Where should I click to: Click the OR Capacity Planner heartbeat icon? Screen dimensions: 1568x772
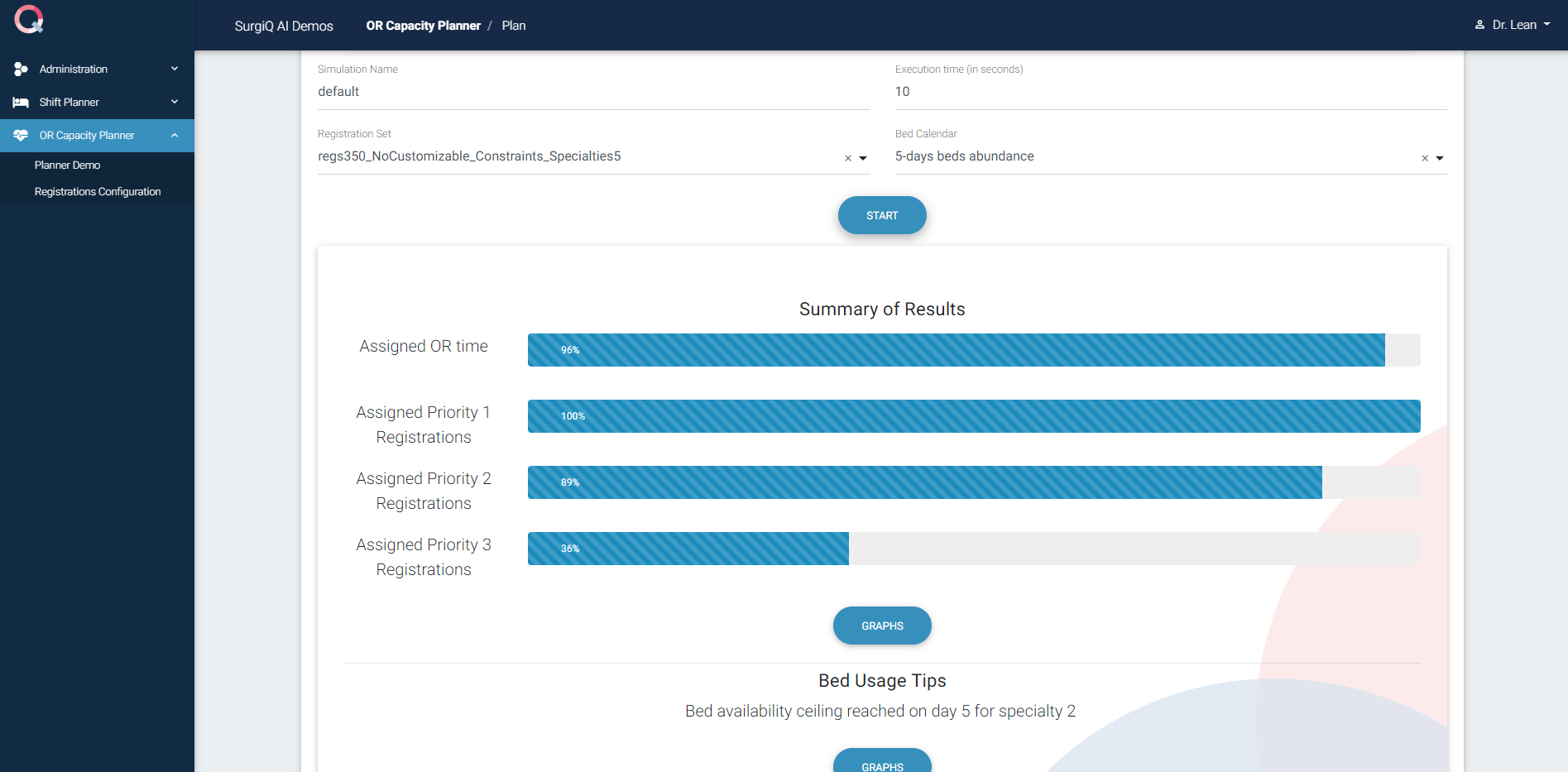21,136
